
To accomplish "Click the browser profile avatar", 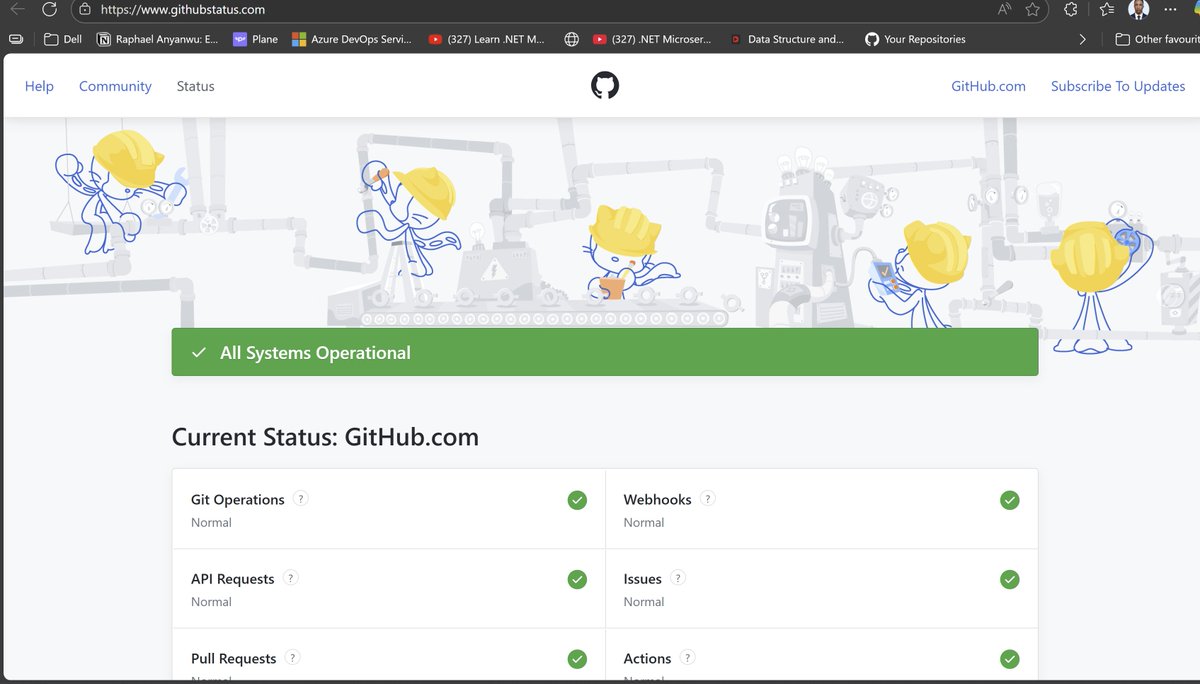I will tap(1138, 10).
